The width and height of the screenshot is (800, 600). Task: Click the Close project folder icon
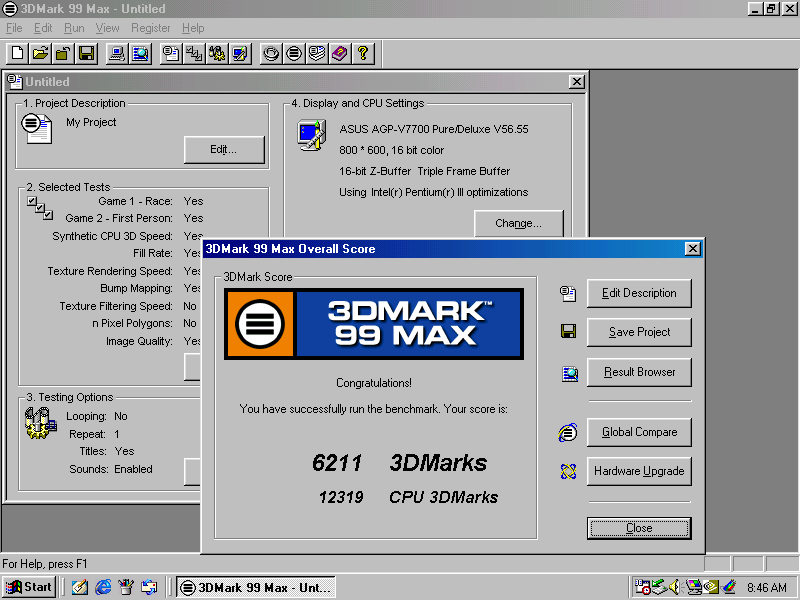tap(63, 53)
